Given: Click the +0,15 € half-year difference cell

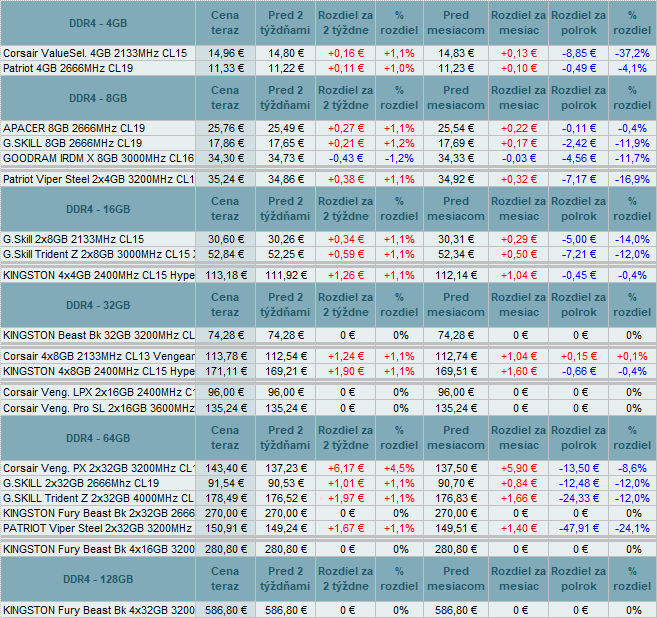Looking at the screenshot, I should (x=579, y=356).
